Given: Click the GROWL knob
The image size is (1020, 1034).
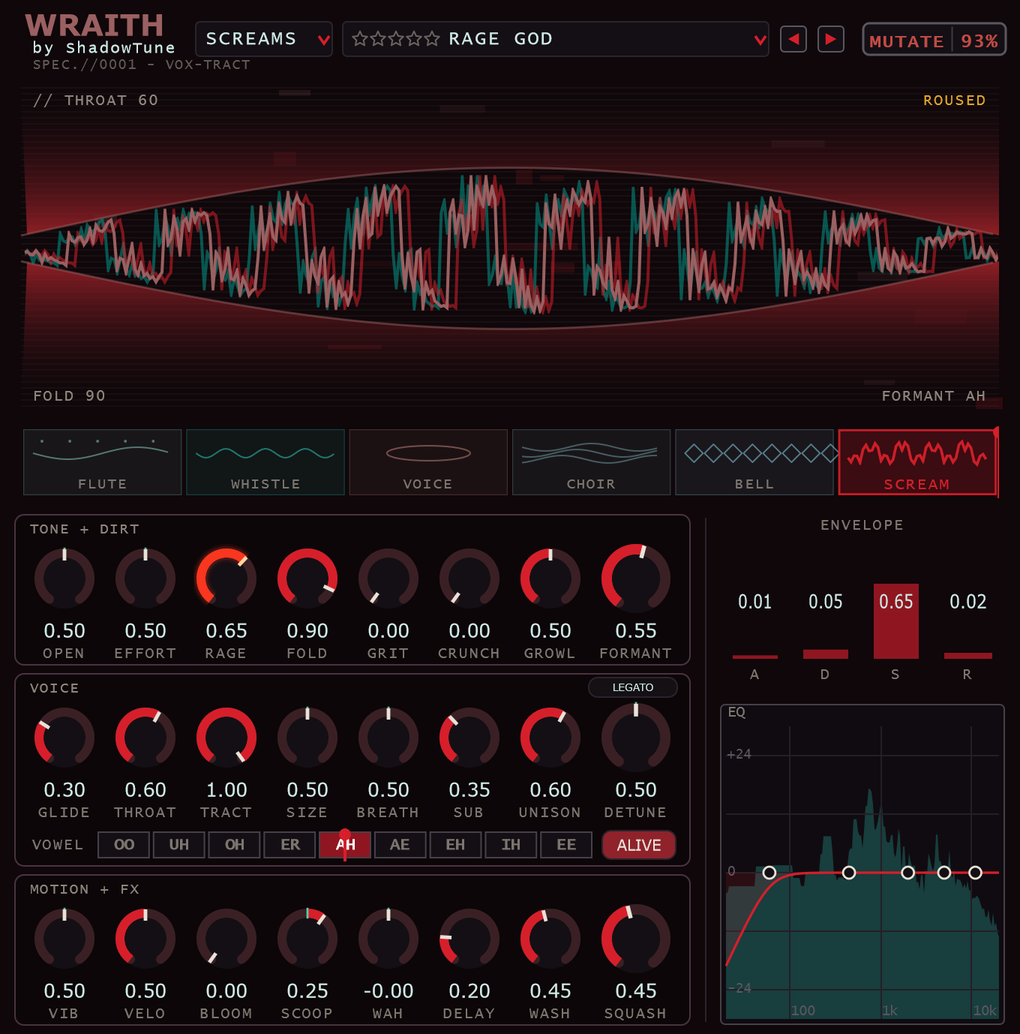Looking at the screenshot, I should (551, 578).
